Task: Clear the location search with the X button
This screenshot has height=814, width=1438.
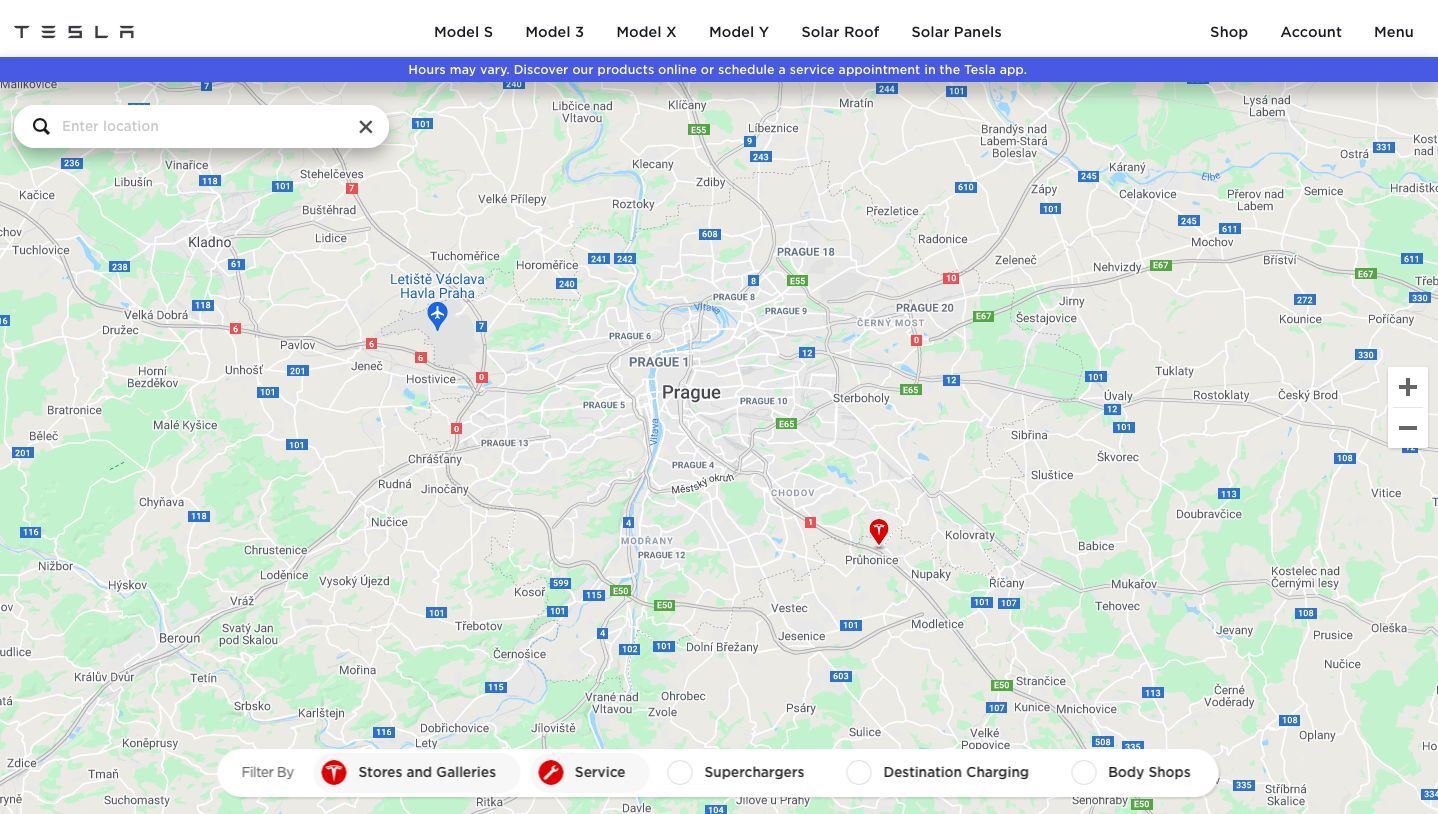Action: click(365, 126)
